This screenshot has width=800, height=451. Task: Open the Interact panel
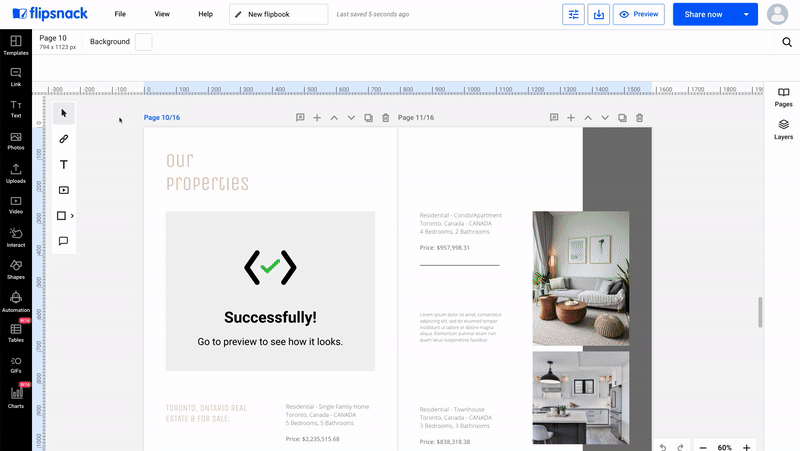click(16, 238)
